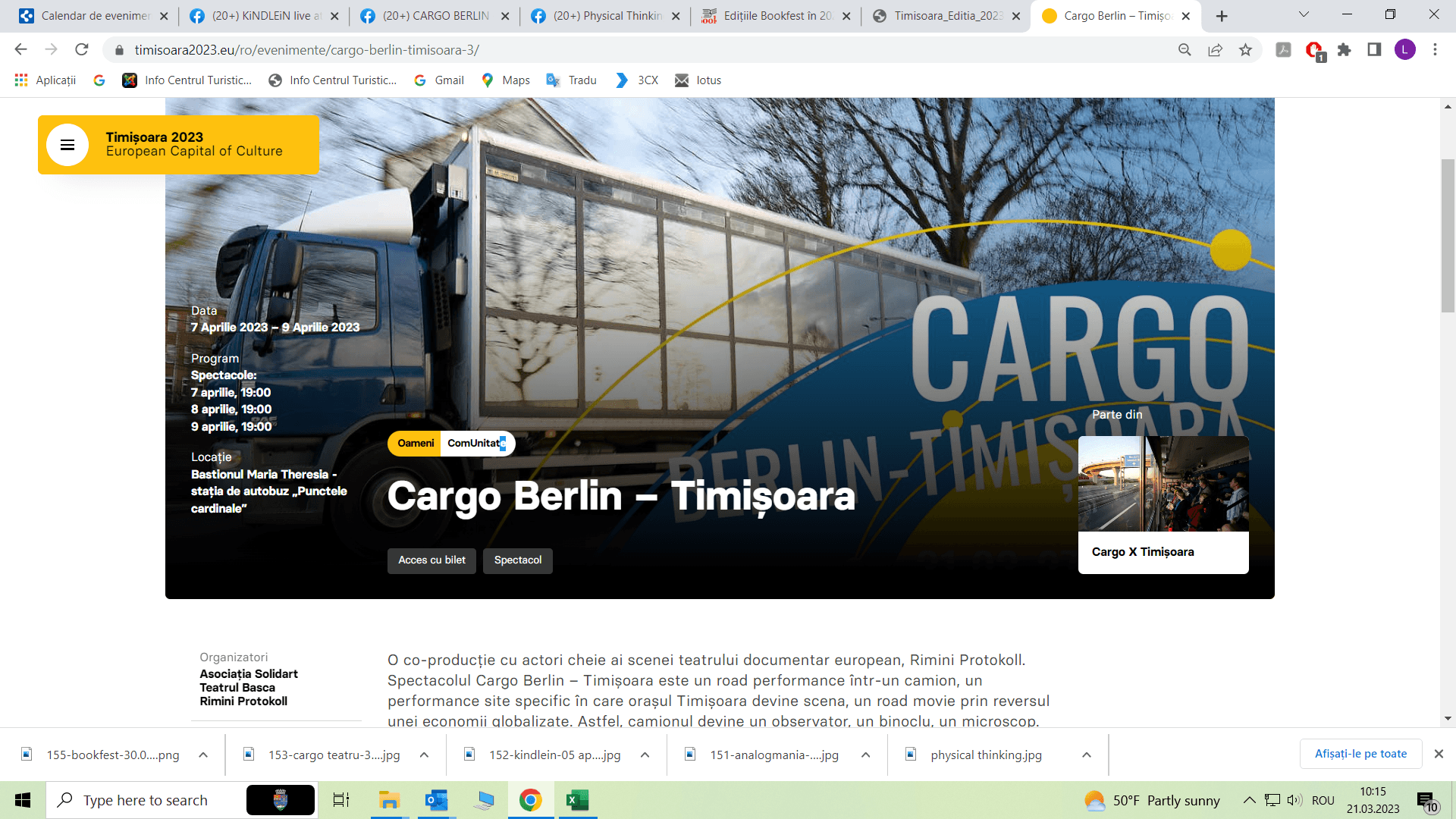Open the downloaded 153-cargo teatru jpg file
The image size is (1456, 819).
(x=323, y=755)
